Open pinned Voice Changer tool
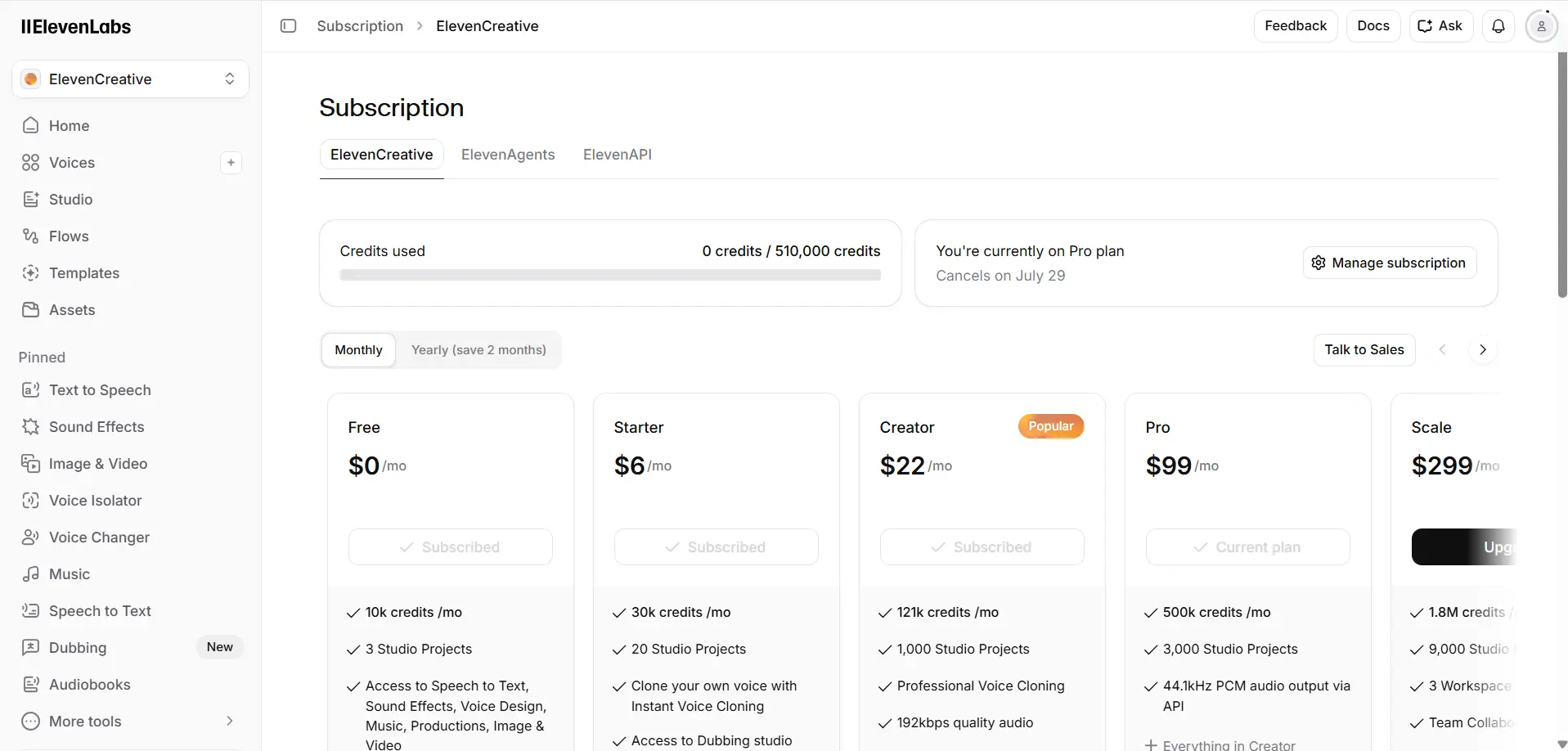Image resolution: width=1568 pixels, height=751 pixels. 130,537
